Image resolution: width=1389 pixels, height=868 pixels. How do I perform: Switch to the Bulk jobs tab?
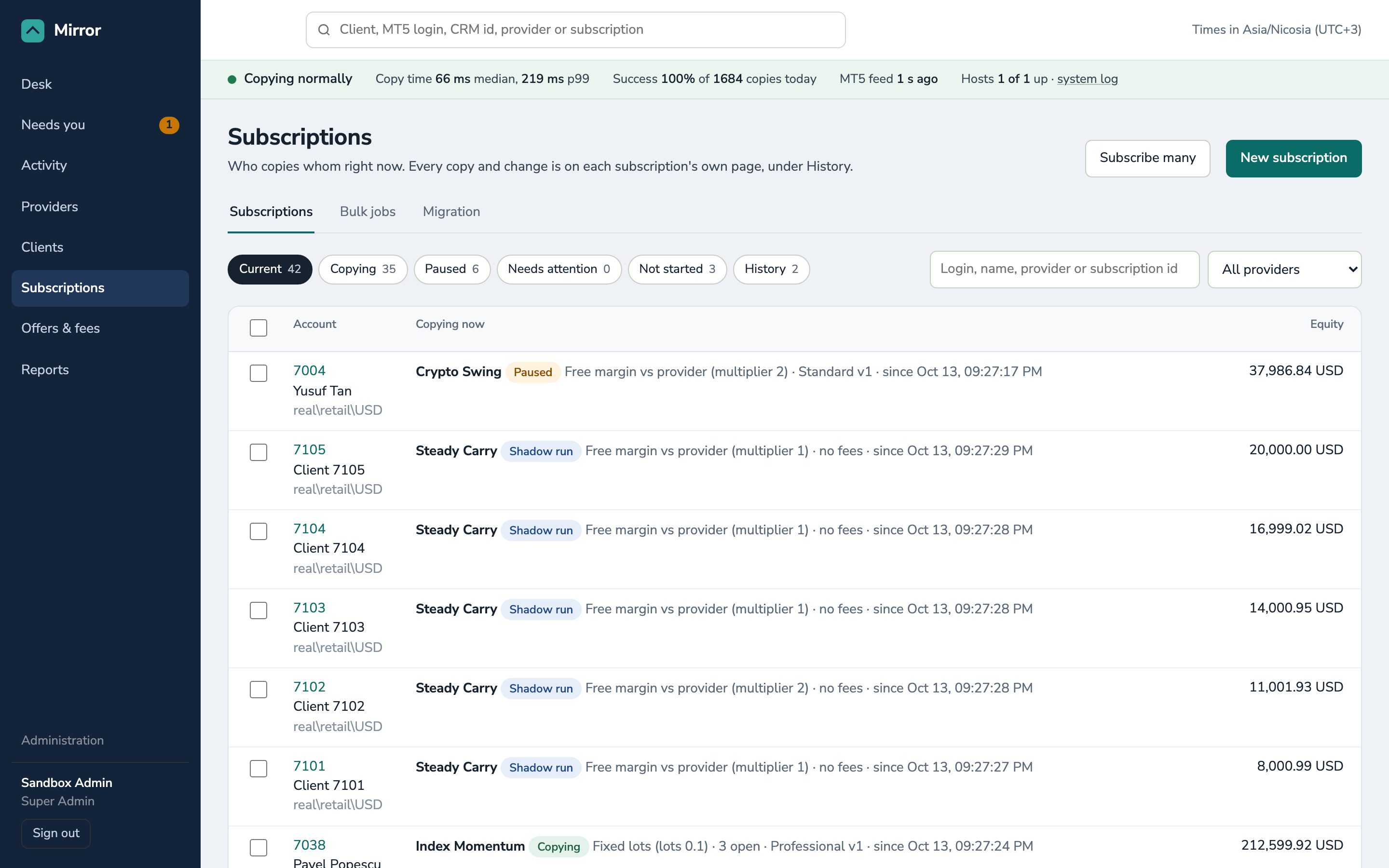tap(368, 212)
